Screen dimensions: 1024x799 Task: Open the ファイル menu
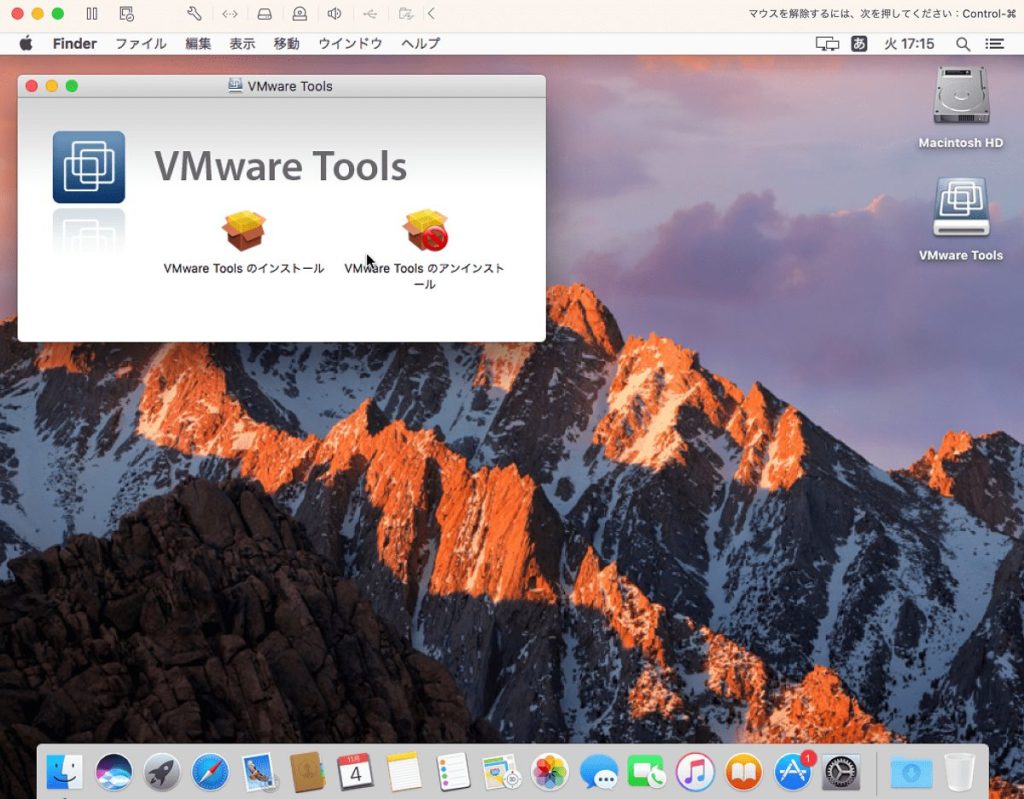pos(140,44)
